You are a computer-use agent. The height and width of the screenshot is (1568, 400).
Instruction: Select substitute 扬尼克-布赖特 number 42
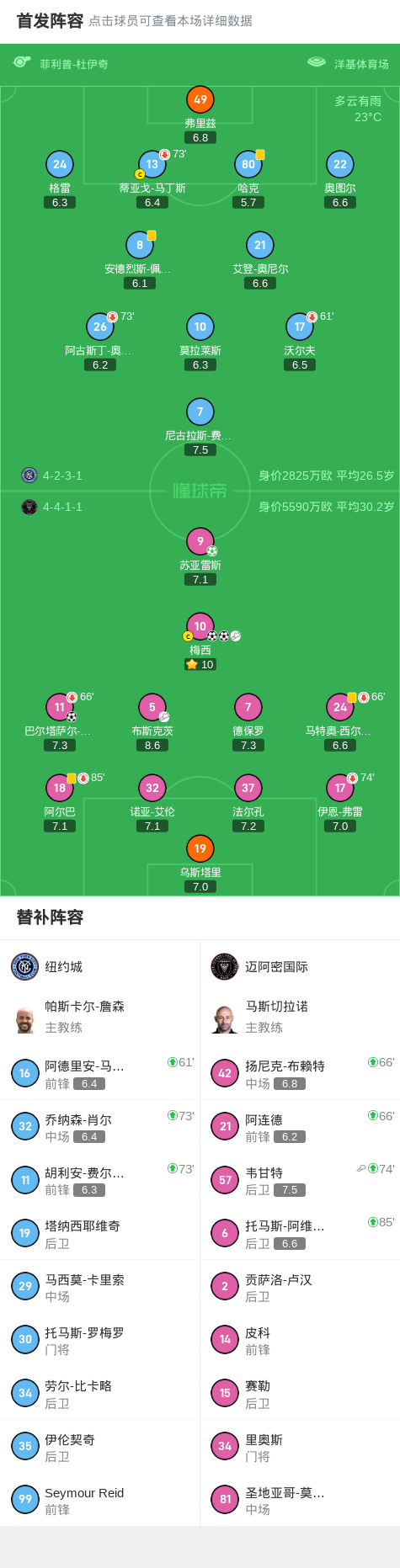(300, 1074)
